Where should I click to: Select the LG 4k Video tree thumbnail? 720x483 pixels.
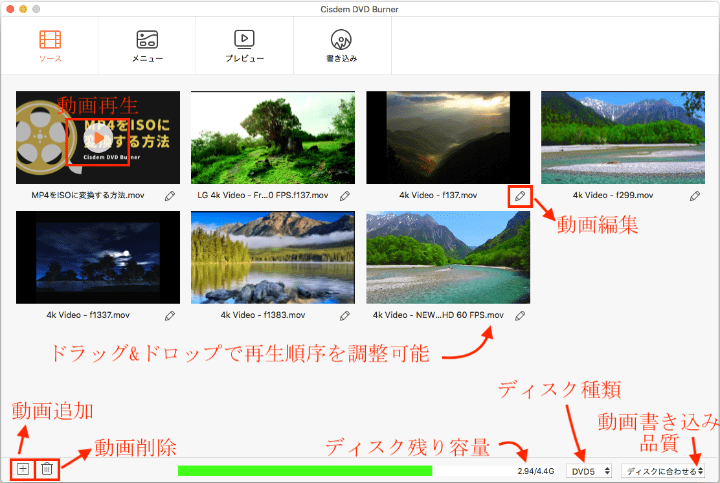click(x=273, y=137)
